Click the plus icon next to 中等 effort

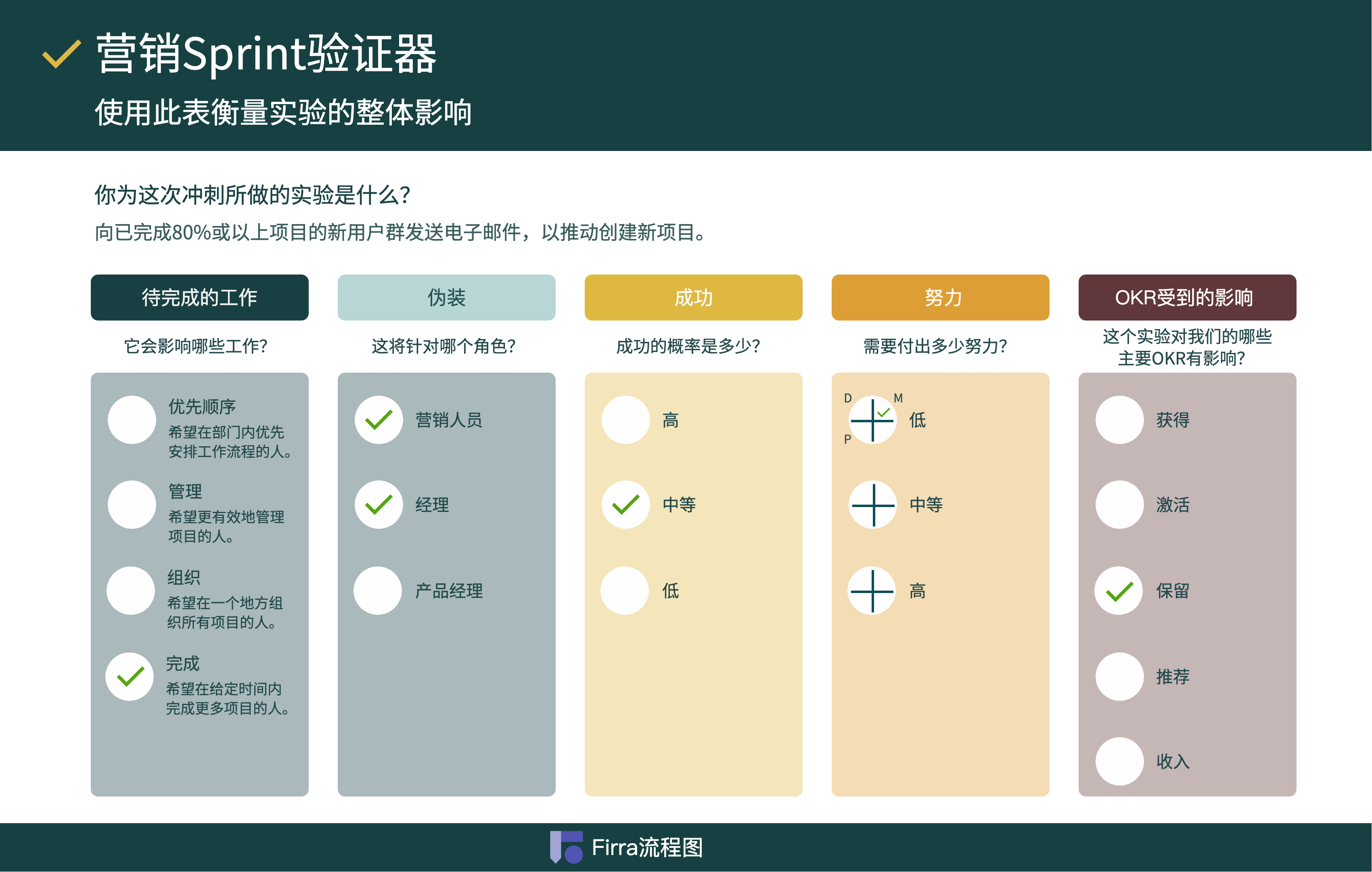click(873, 505)
